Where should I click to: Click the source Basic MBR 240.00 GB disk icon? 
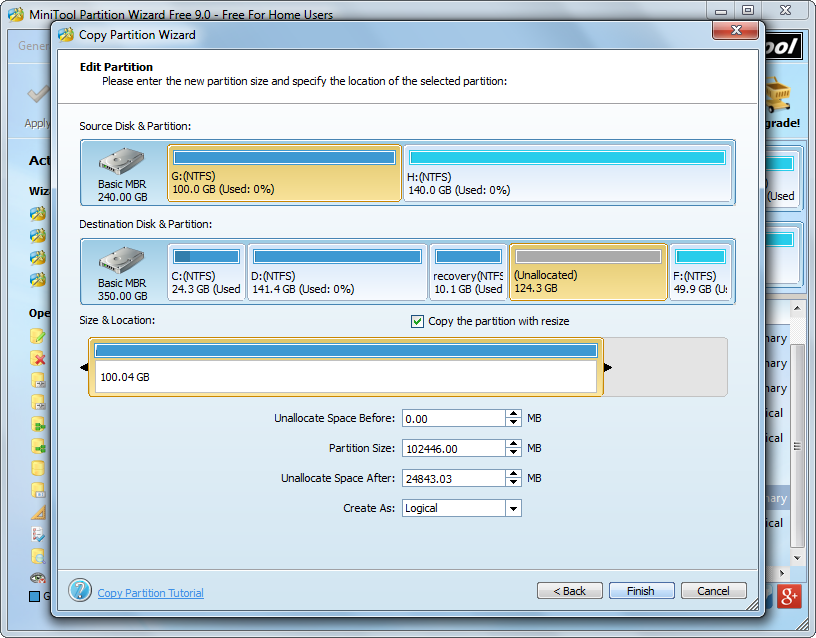(121, 161)
